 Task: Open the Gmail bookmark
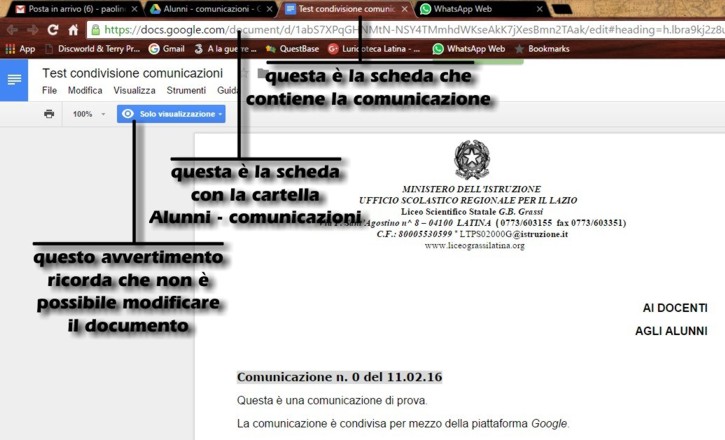click(167, 49)
